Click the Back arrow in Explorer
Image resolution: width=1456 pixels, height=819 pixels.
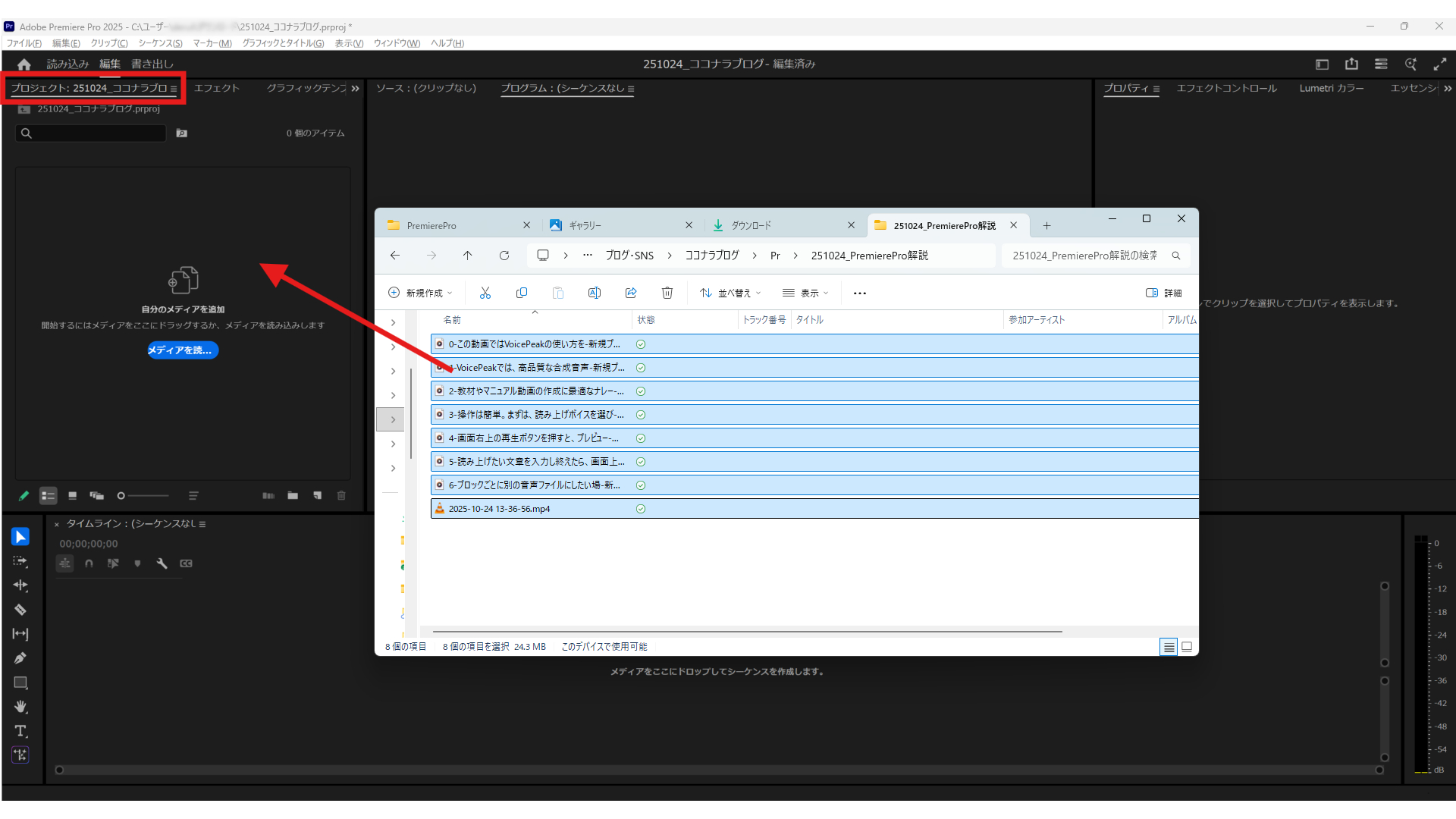(x=395, y=256)
